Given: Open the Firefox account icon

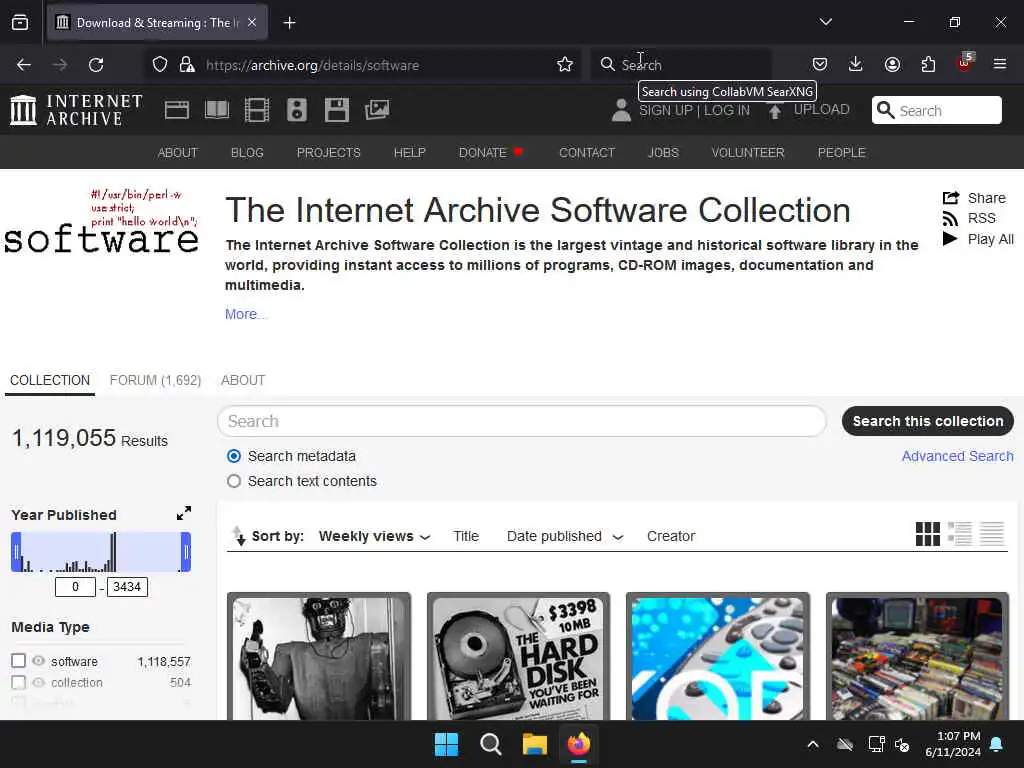Looking at the screenshot, I should (x=892, y=64).
